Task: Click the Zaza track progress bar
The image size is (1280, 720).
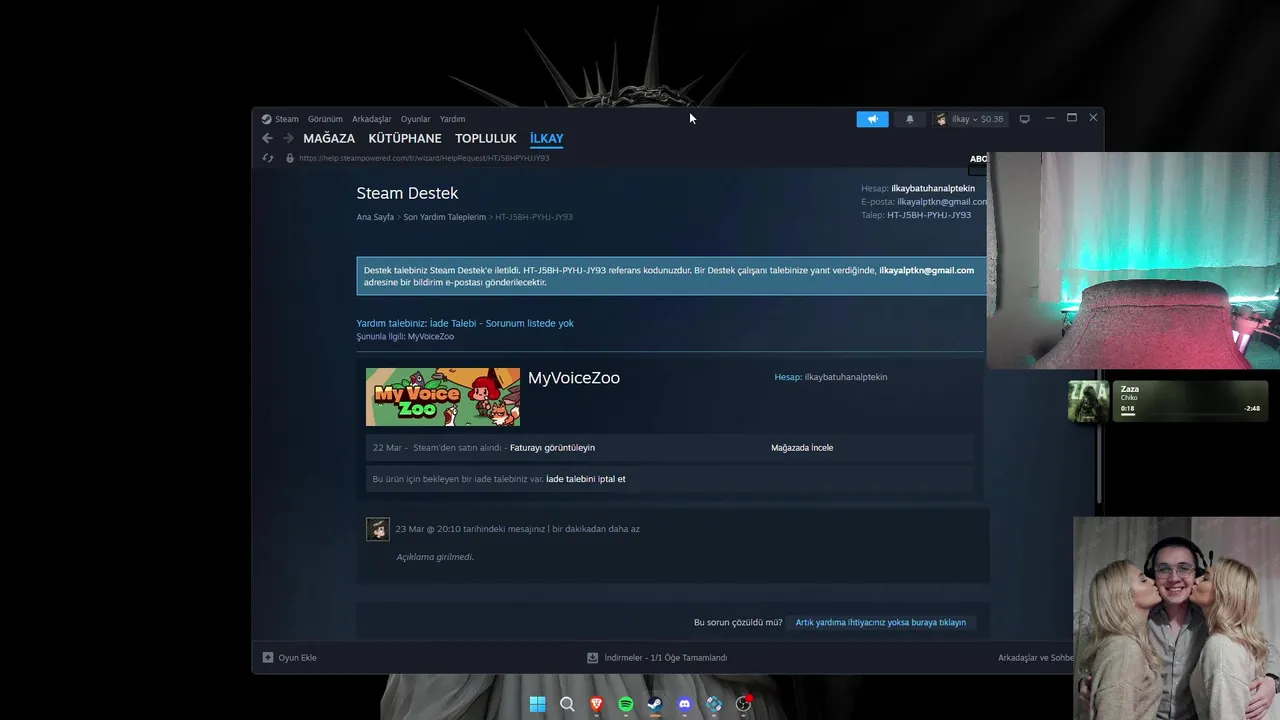Action: point(1190,414)
